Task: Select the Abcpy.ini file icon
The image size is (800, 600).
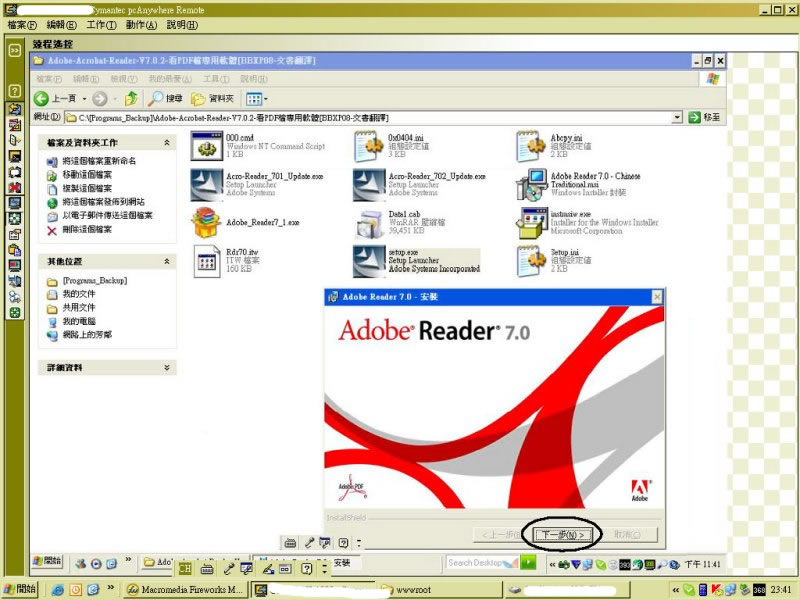Action: coord(531,146)
